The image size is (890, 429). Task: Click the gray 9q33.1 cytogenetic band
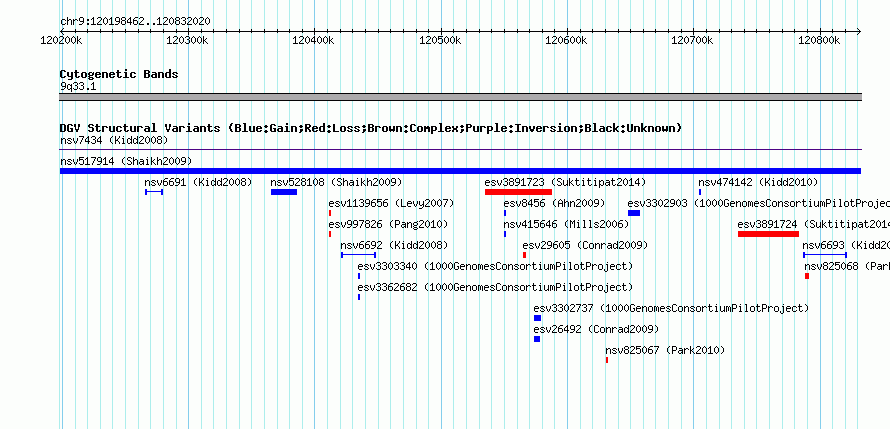coord(460,97)
